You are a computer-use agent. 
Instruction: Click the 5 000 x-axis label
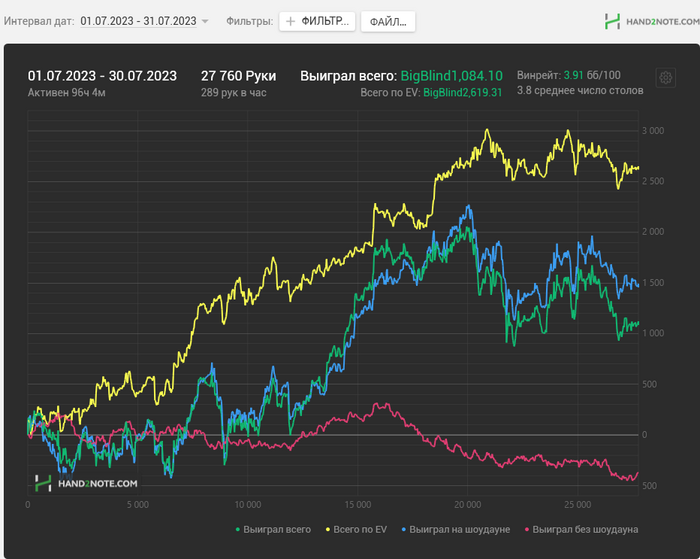138,505
